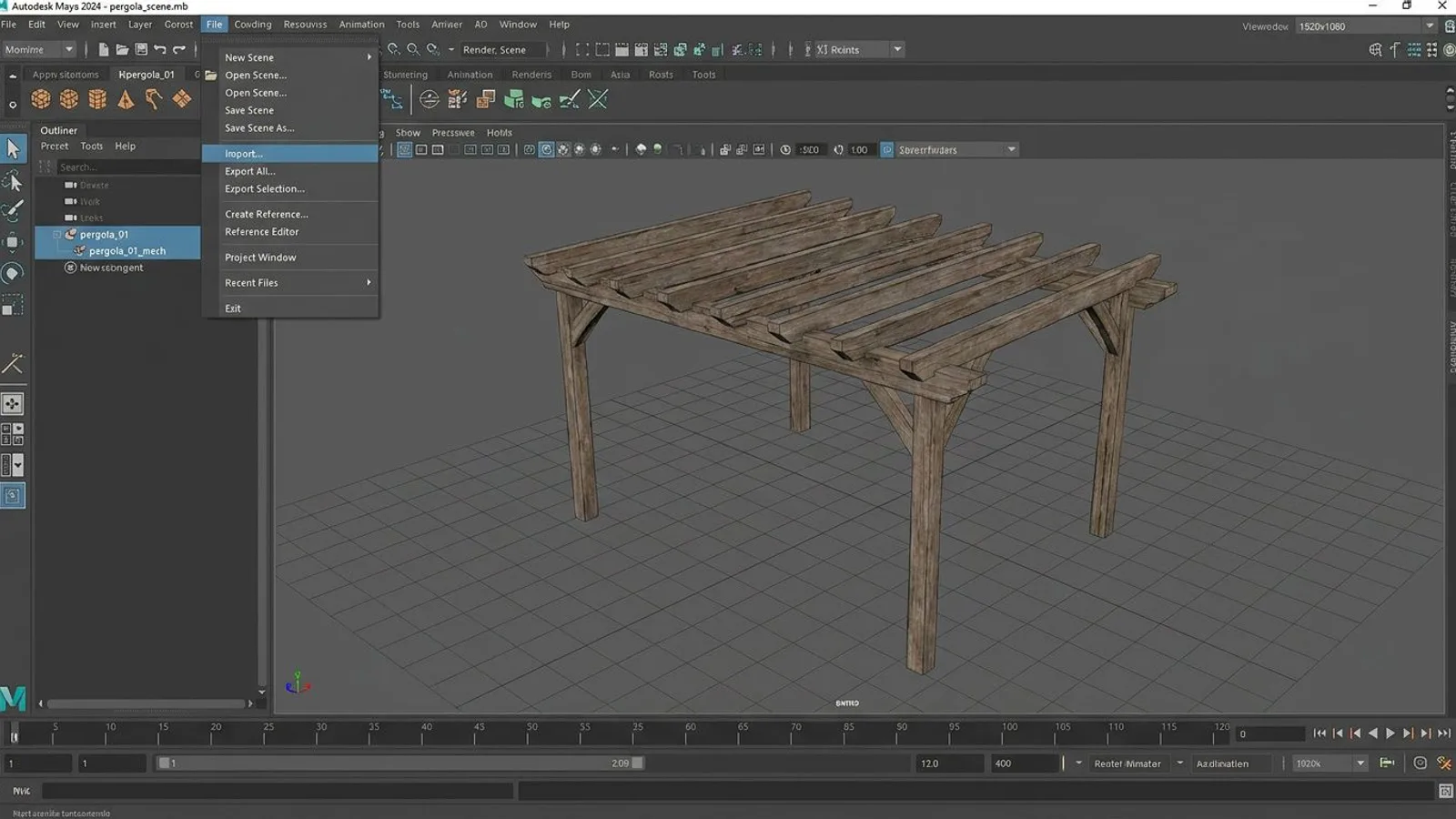
Task: Click the Outliner horizontal scrollbar
Action: (147, 703)
